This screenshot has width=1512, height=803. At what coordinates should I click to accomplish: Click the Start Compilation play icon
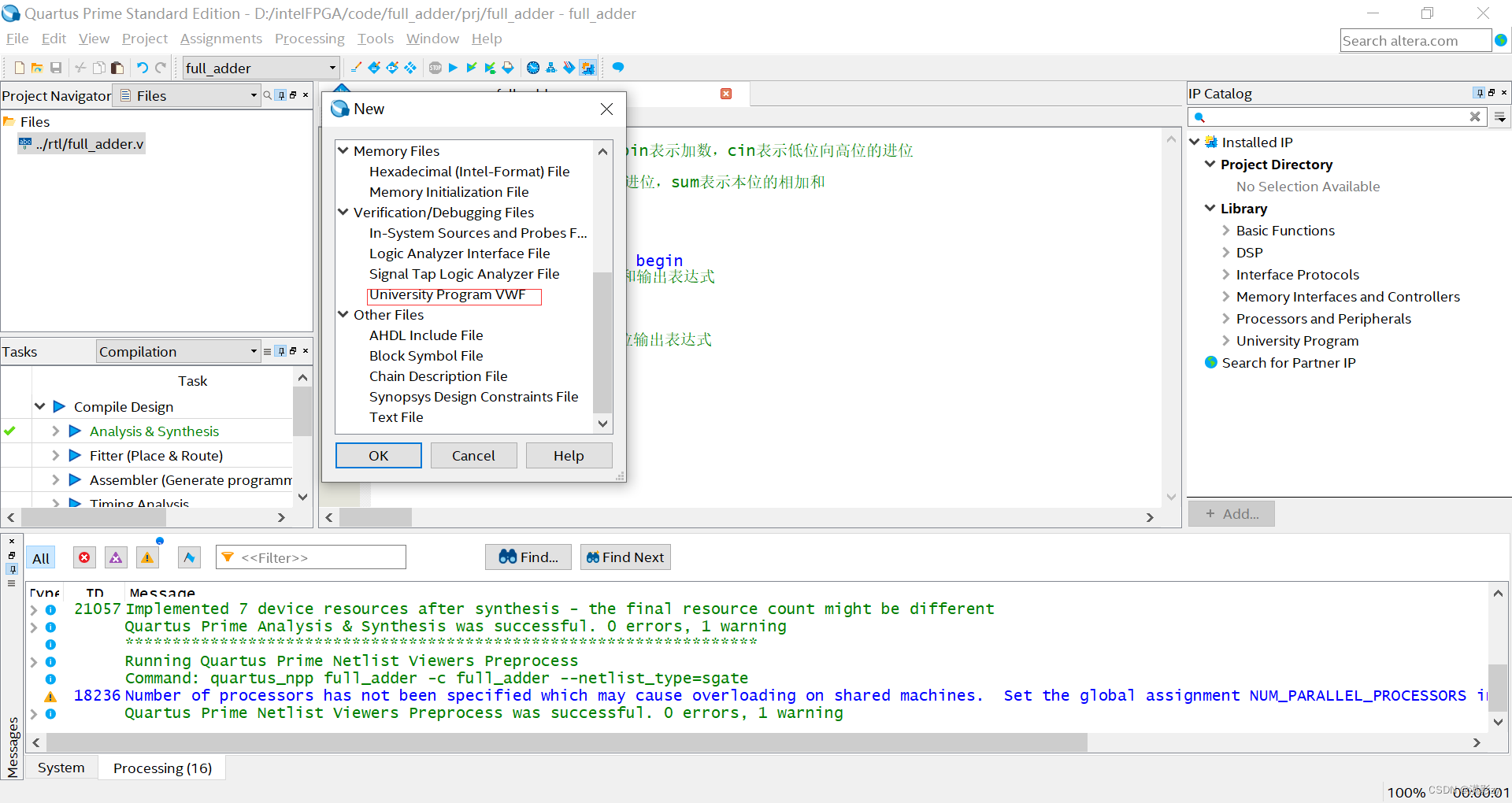click(453, 68)
